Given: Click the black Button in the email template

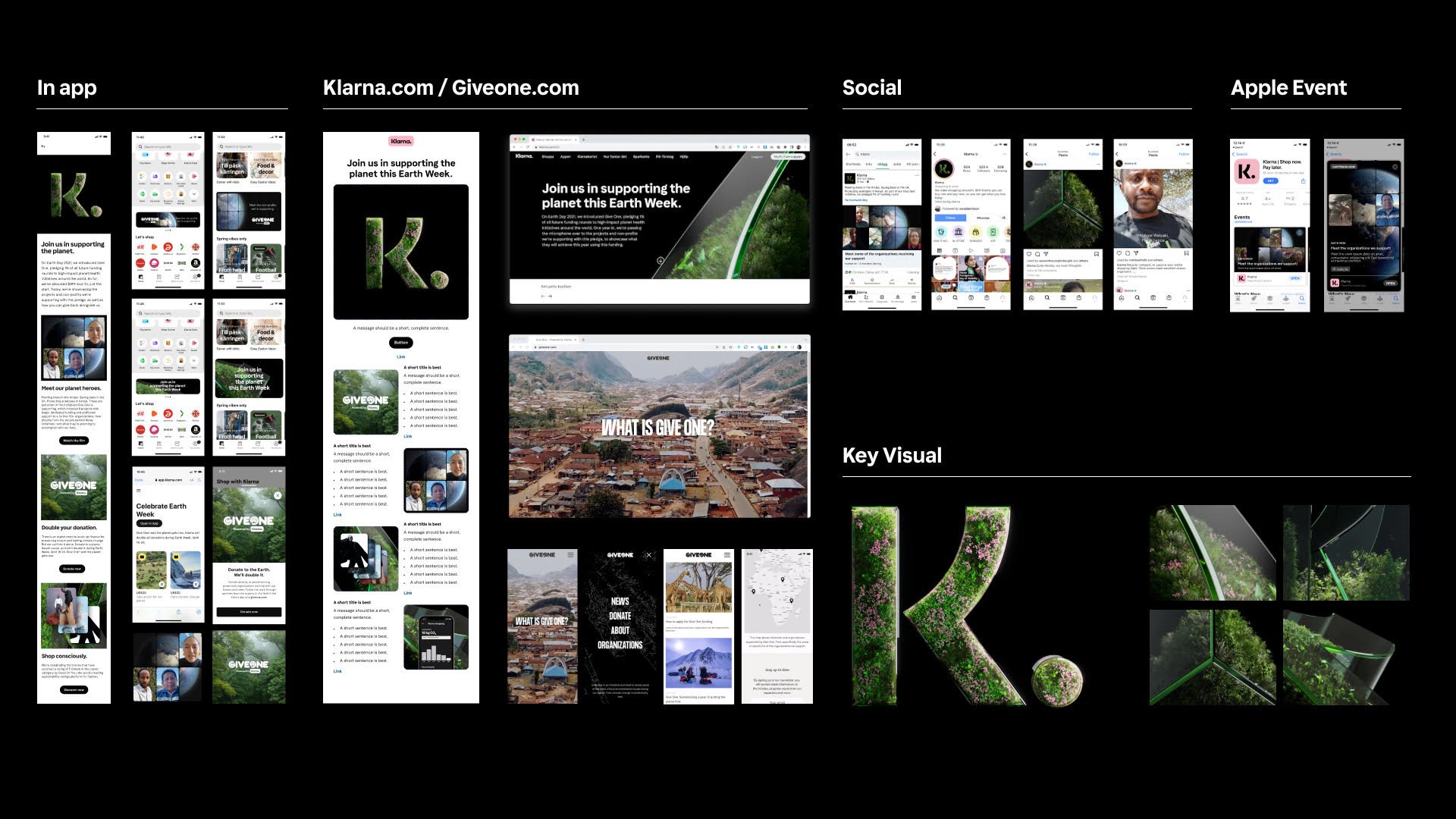Looking at the screenshot, I should pyautogui.click(x=401, y=343).
